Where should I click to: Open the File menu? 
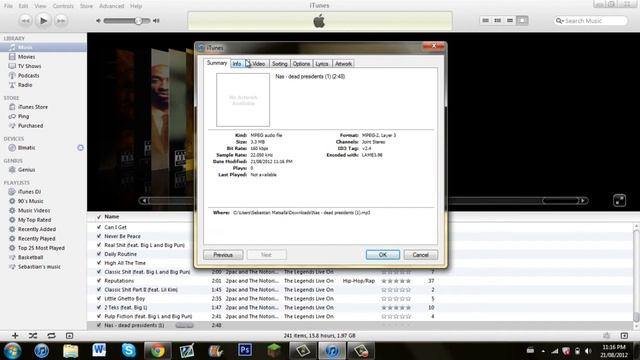8,6
